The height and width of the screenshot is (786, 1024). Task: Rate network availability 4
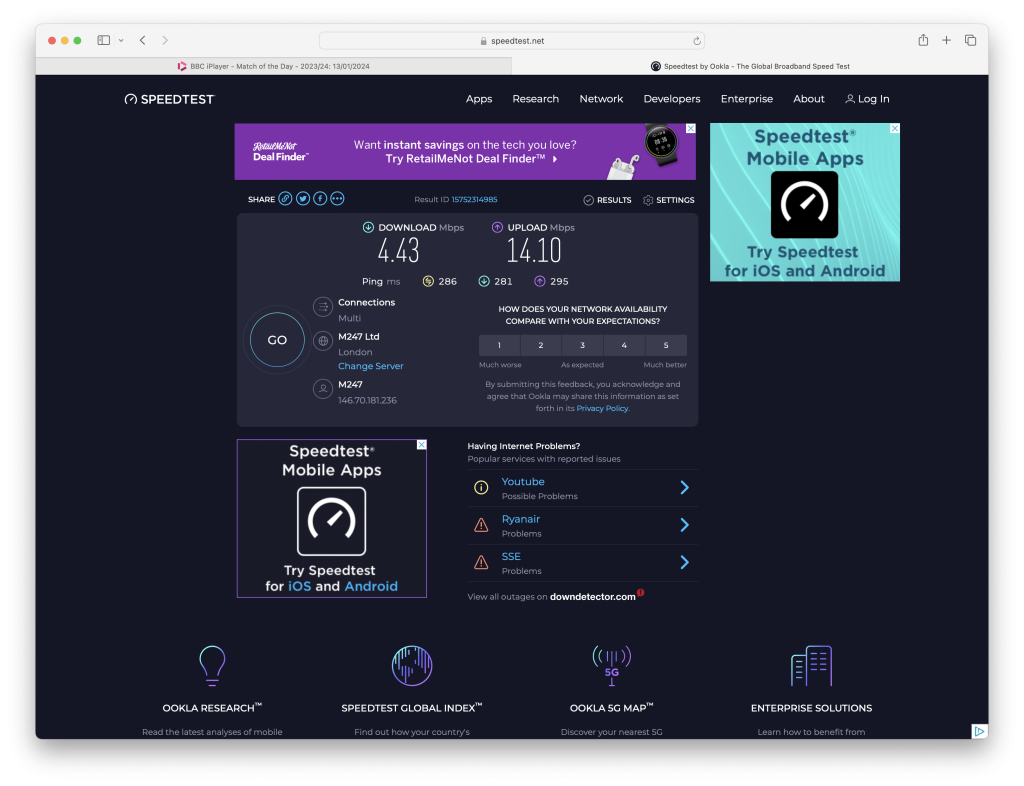tap(624, 345)
